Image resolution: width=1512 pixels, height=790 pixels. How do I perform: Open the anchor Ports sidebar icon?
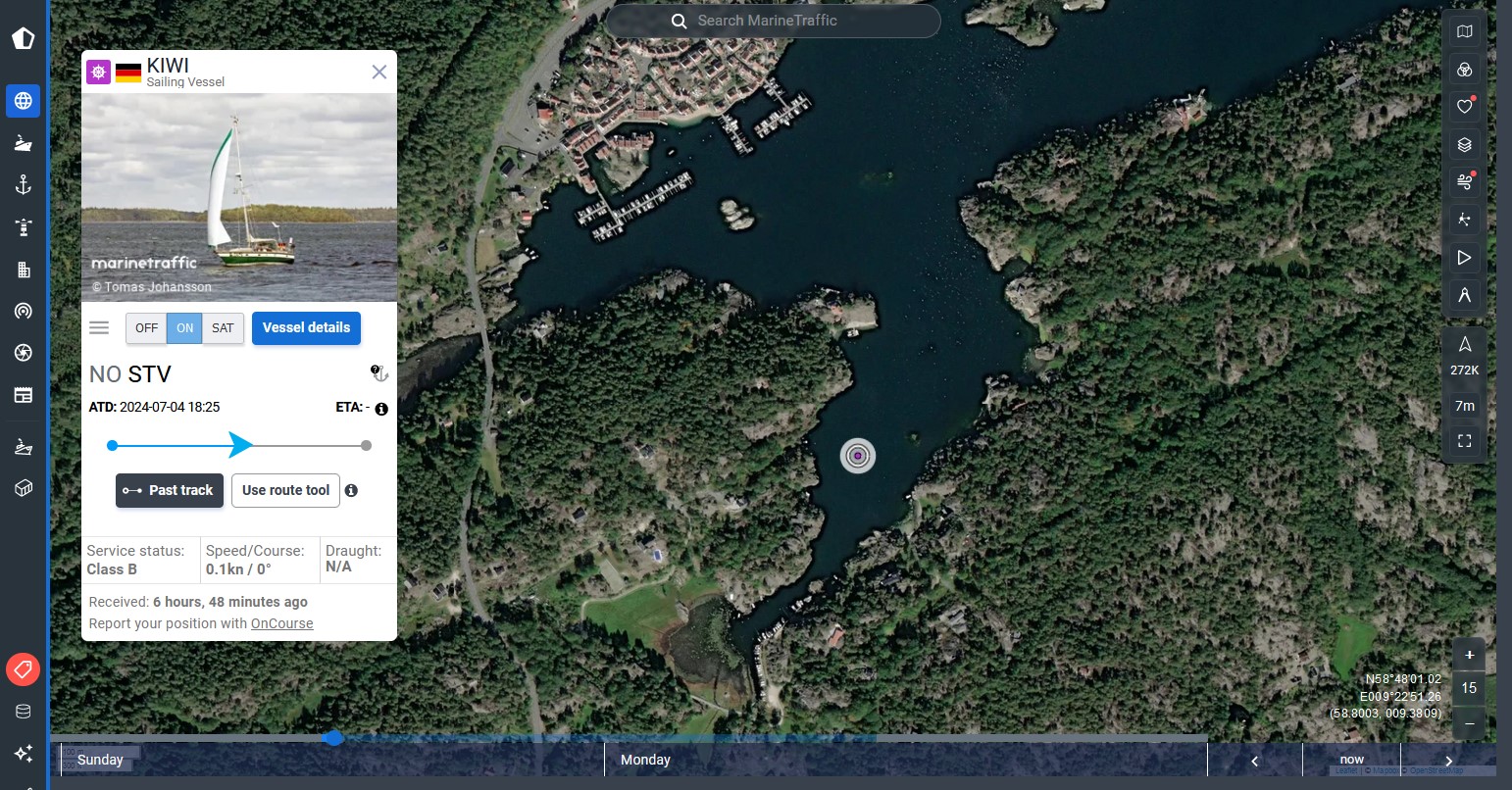24,185
